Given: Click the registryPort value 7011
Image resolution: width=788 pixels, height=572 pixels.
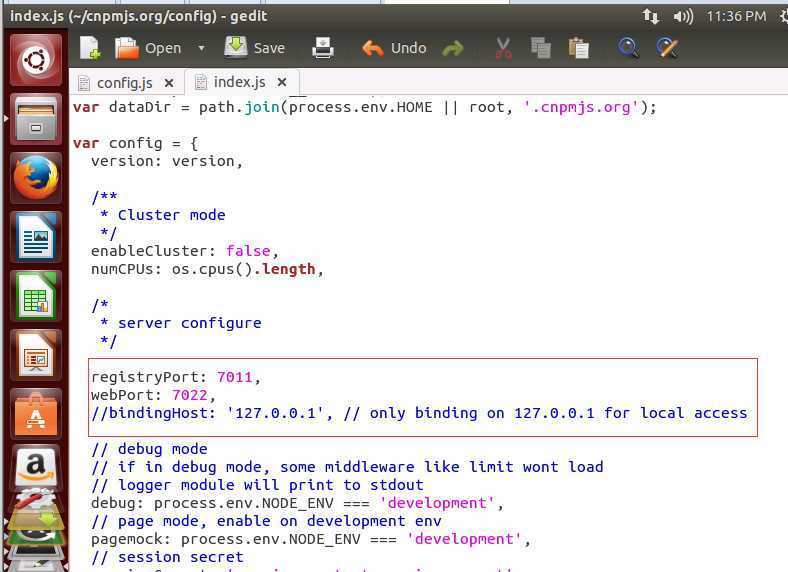Looking at the screenshot, I should [234, 376].
